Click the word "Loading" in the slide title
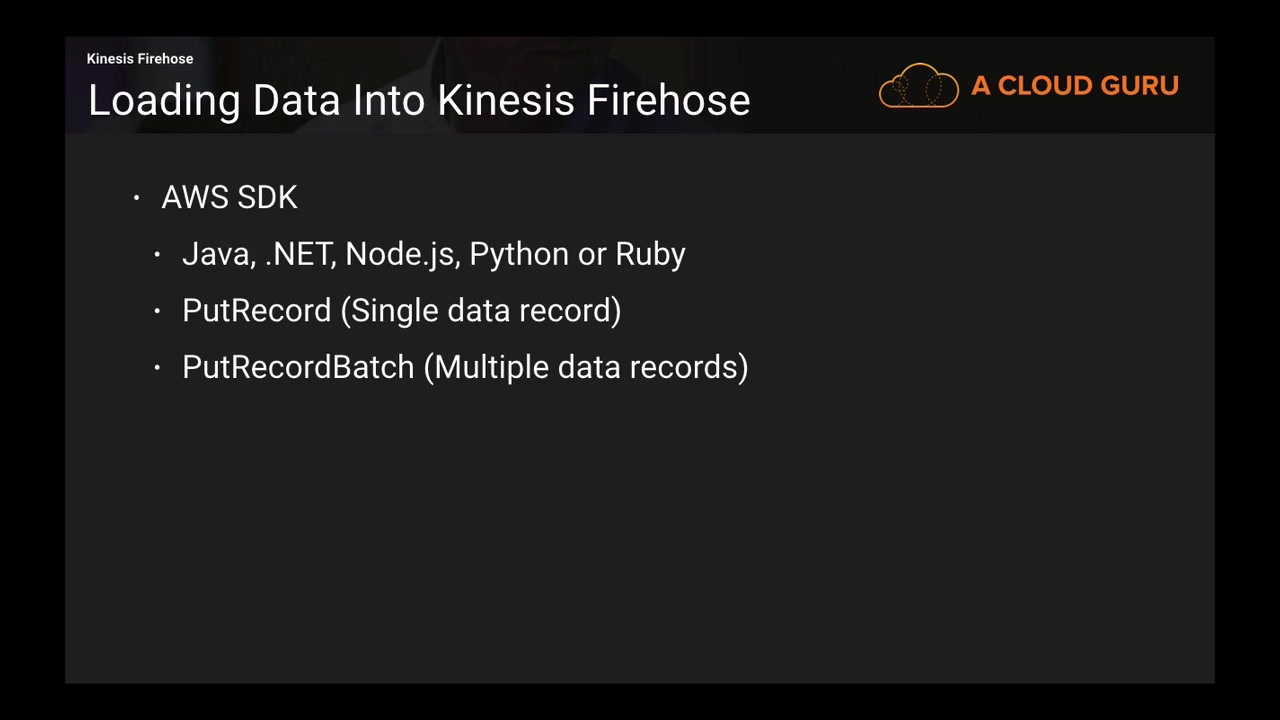The image size is (1280, 720). tap(164, 101)
